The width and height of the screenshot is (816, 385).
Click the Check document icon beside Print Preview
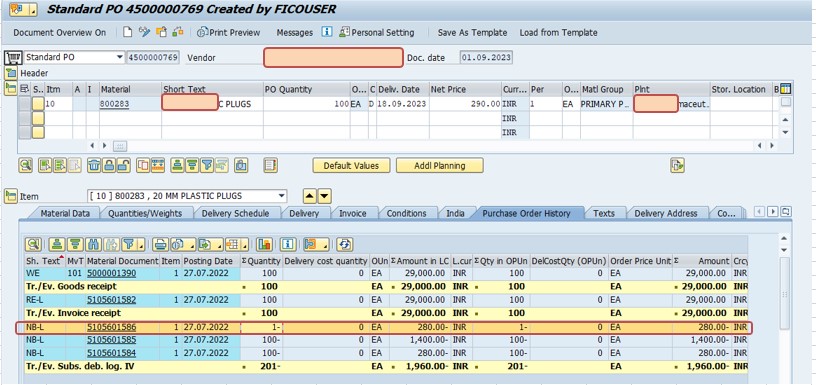coord(178,32)
